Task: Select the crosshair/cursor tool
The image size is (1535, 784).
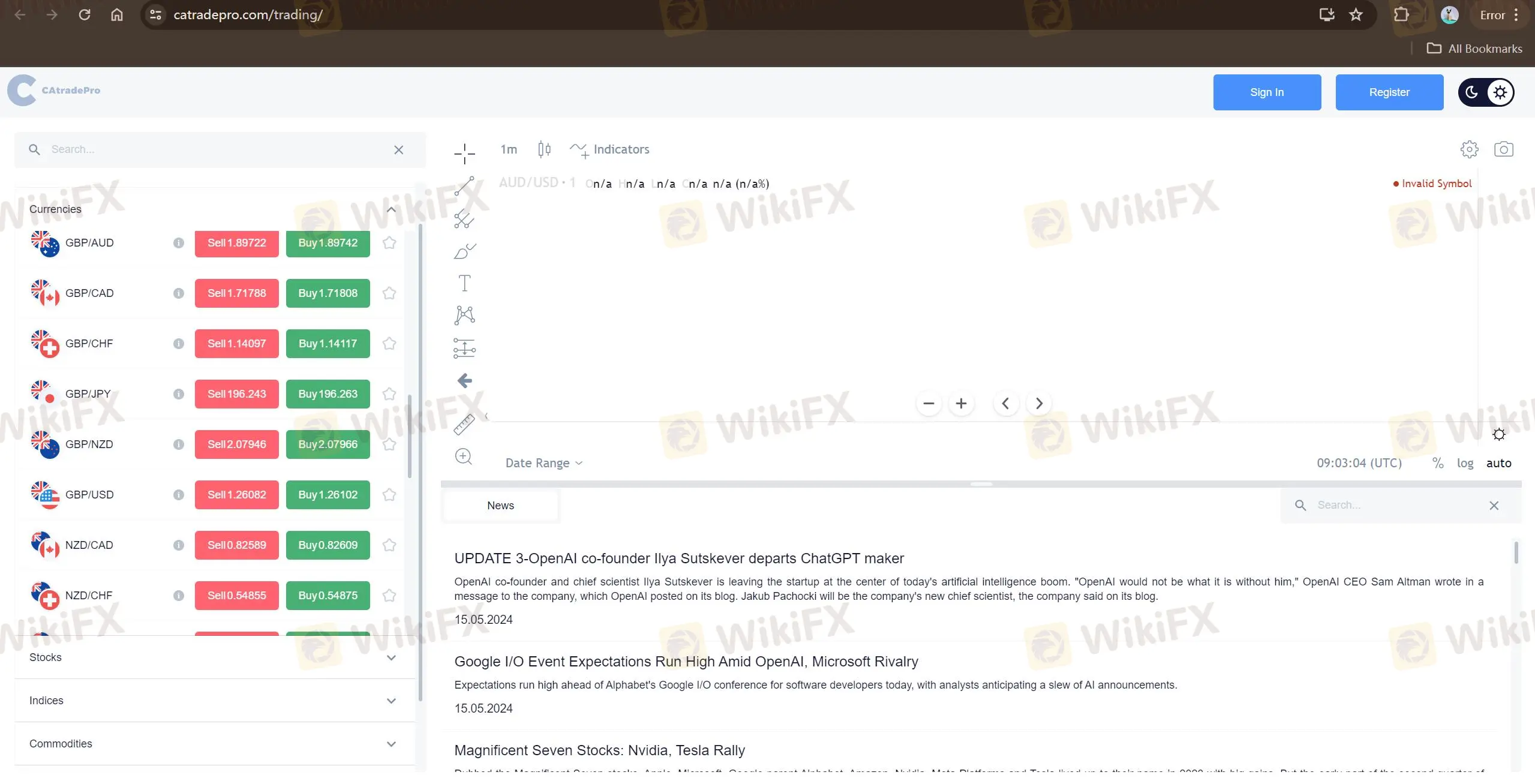Action: [463, 150]
